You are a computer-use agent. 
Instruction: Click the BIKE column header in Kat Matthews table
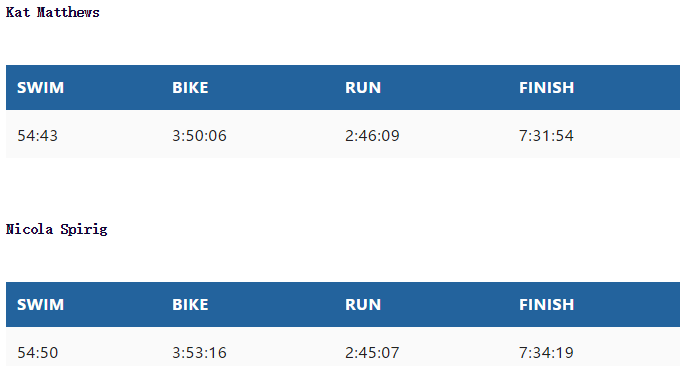pos(190,88)
